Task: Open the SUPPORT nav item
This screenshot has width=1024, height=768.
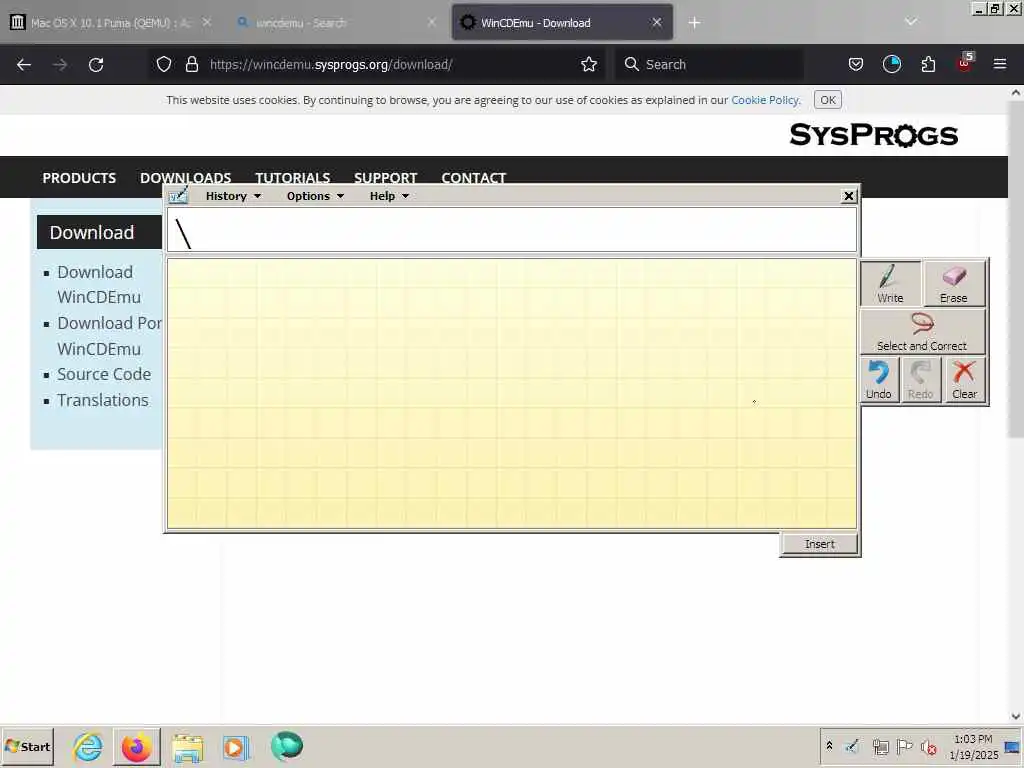Action: click(x=385, y=178)
